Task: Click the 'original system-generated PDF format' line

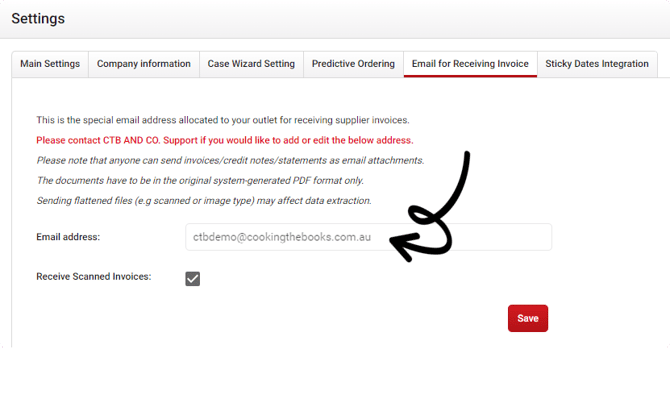Action: 200,180
